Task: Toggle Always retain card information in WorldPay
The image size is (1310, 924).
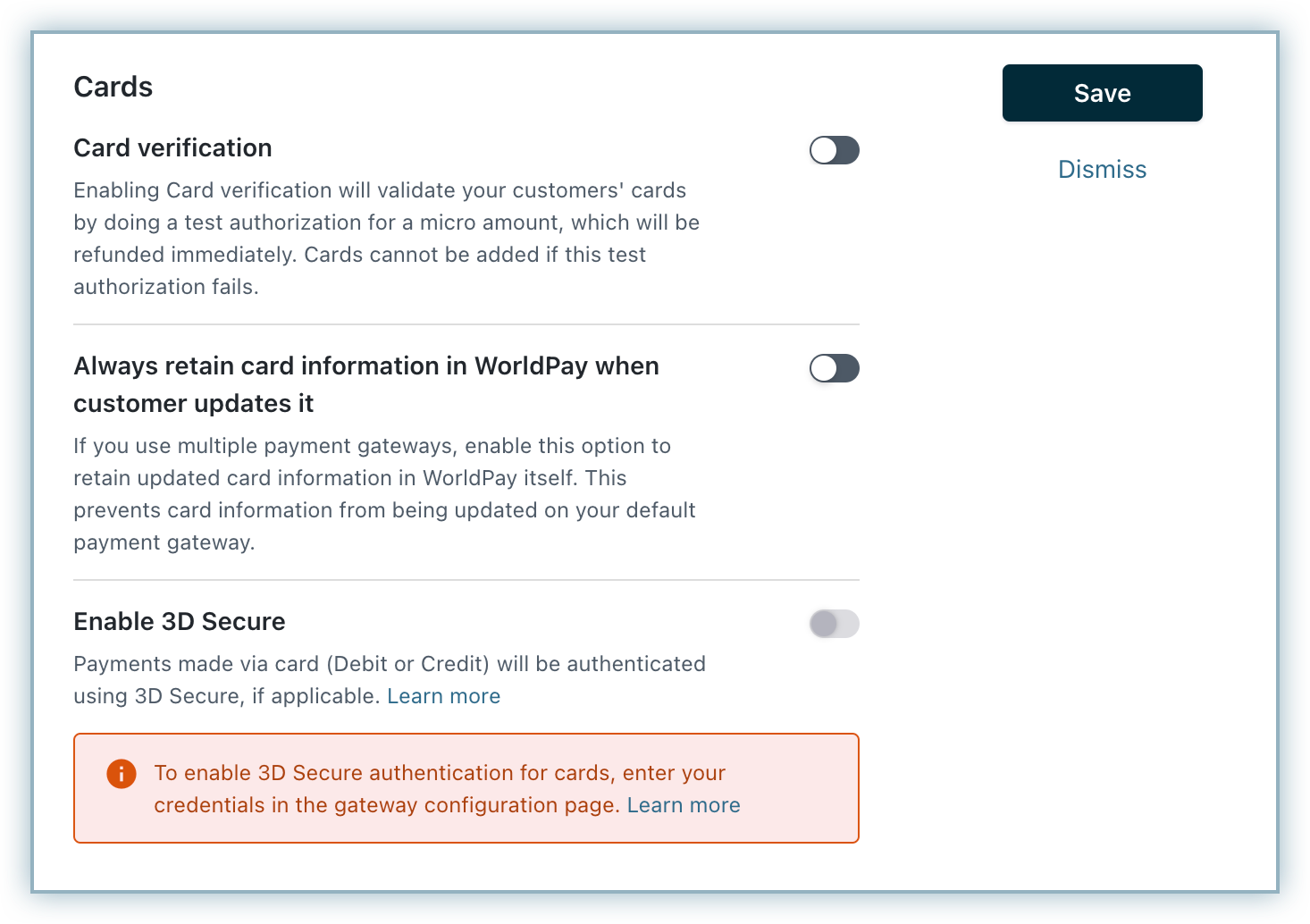Action: [x=834, y=368]
